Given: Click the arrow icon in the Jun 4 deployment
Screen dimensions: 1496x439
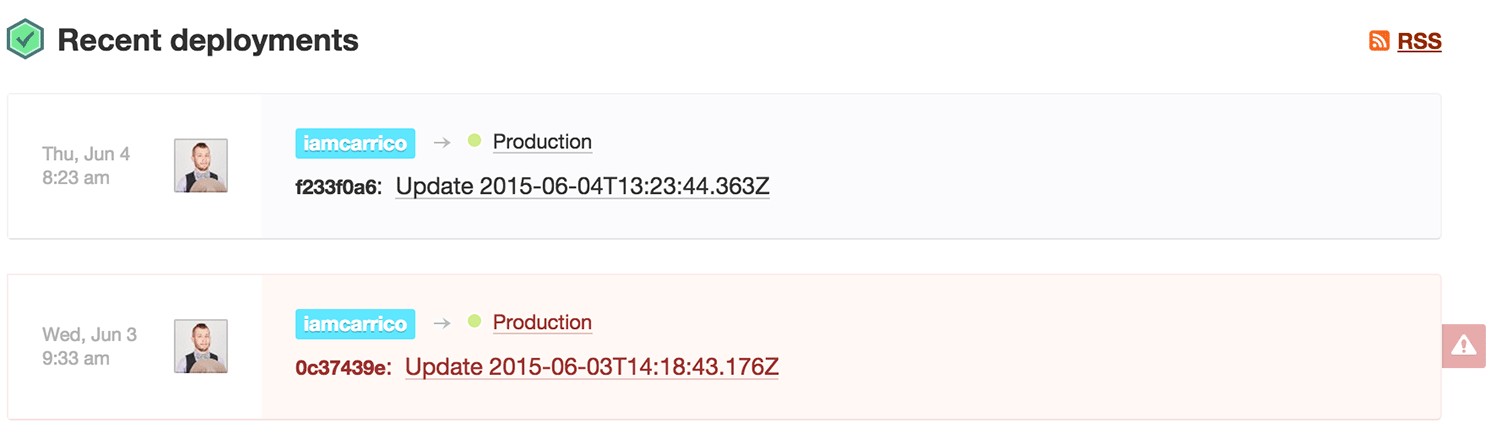Looking at the screenshot, I should pyautogui.click(x=441, y=143).
